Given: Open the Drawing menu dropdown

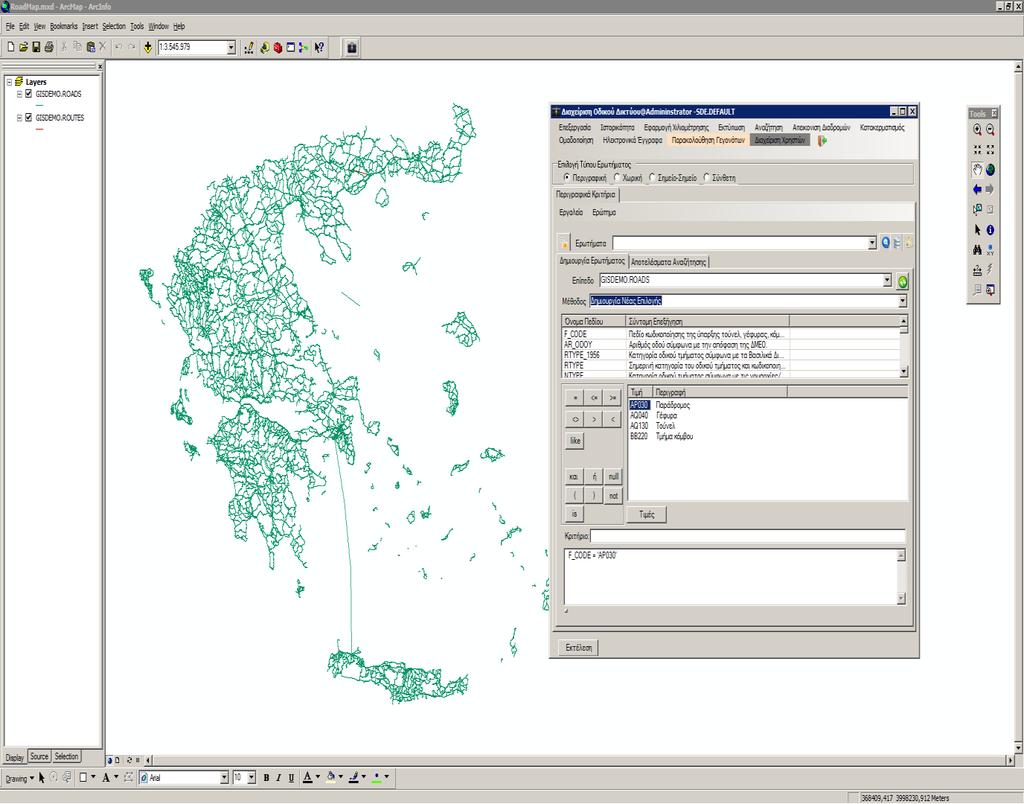Looking at the screenshot, I should coord(20,779).
